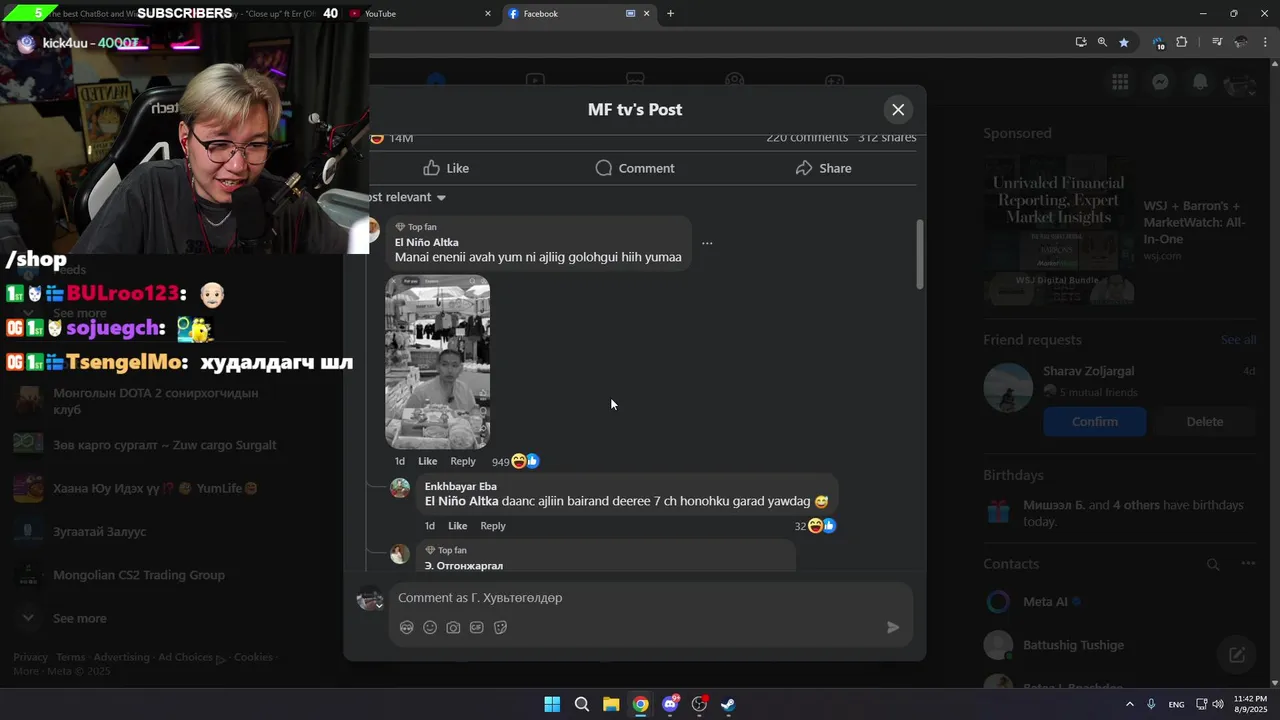Viewport: 1280px width, 720px height.
Task: Open chat with Battushig Tushige
Action: tap(1120, 645)
